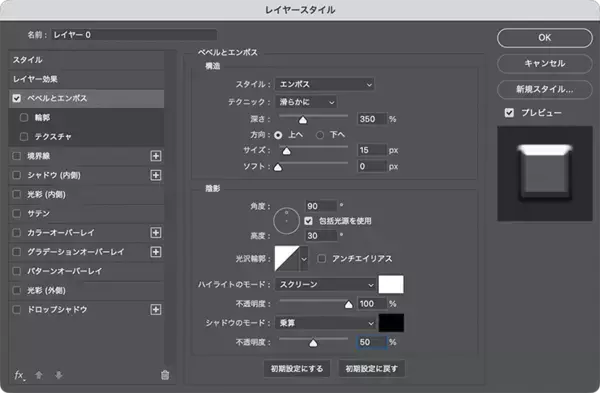Image resolution: width=600 pixels, height=393 pixels.
Task: Add another 境界線 effect with plus icon
Action: 155,156
